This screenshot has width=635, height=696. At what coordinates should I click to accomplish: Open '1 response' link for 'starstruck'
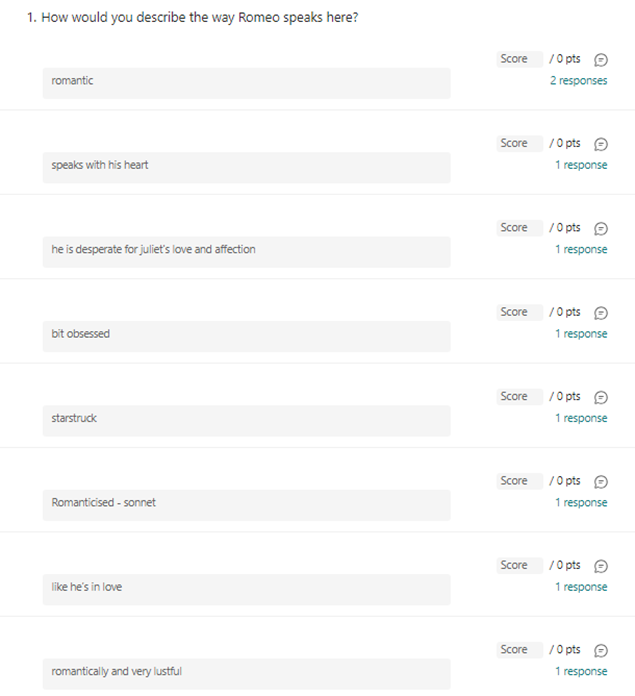point(581,418)
